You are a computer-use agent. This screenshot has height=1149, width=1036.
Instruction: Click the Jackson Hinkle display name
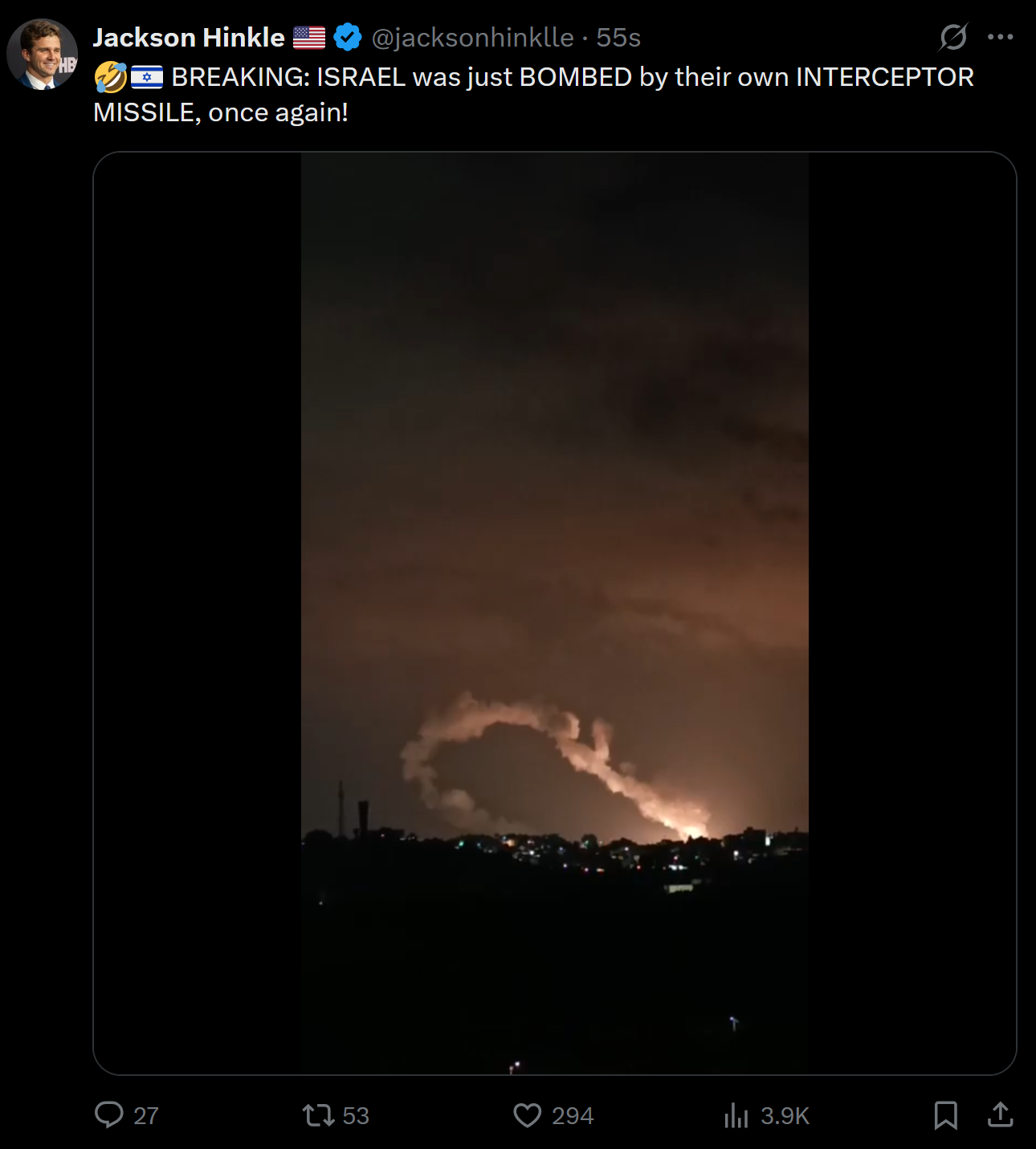[x=189, y=37]
